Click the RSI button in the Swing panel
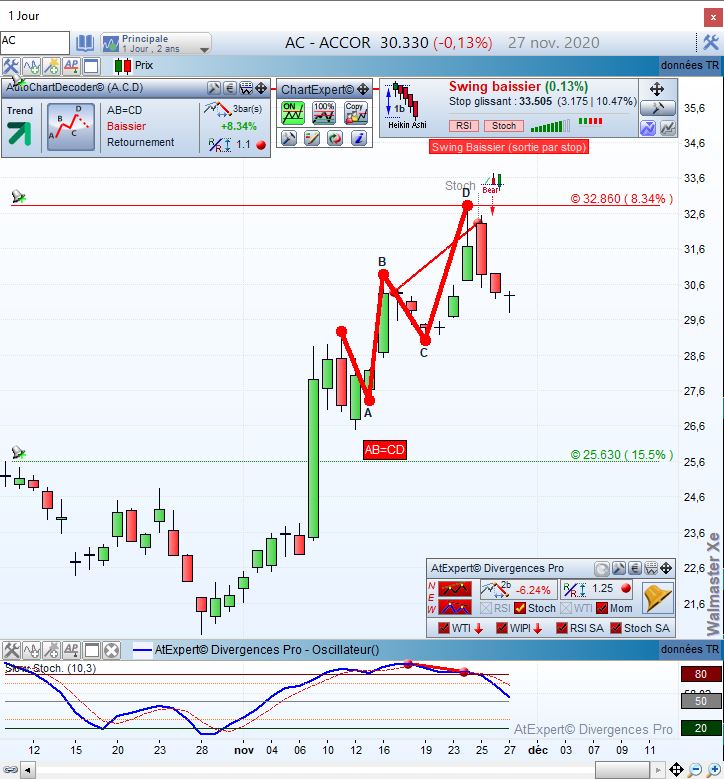Image resolution: width=724 pixels, height=779 pixels. click(464, 126)
